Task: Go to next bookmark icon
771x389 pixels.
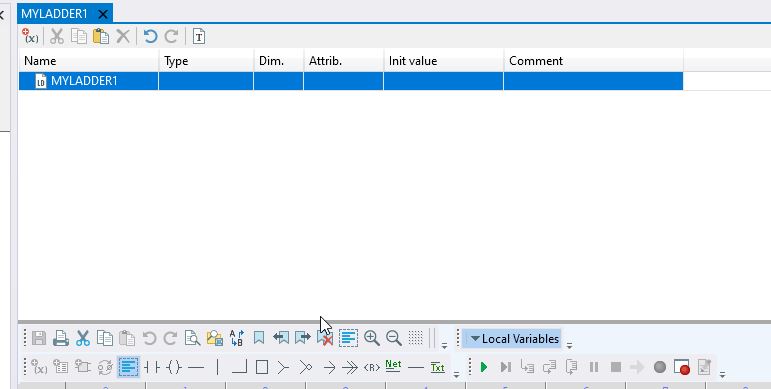Action: 303,337
